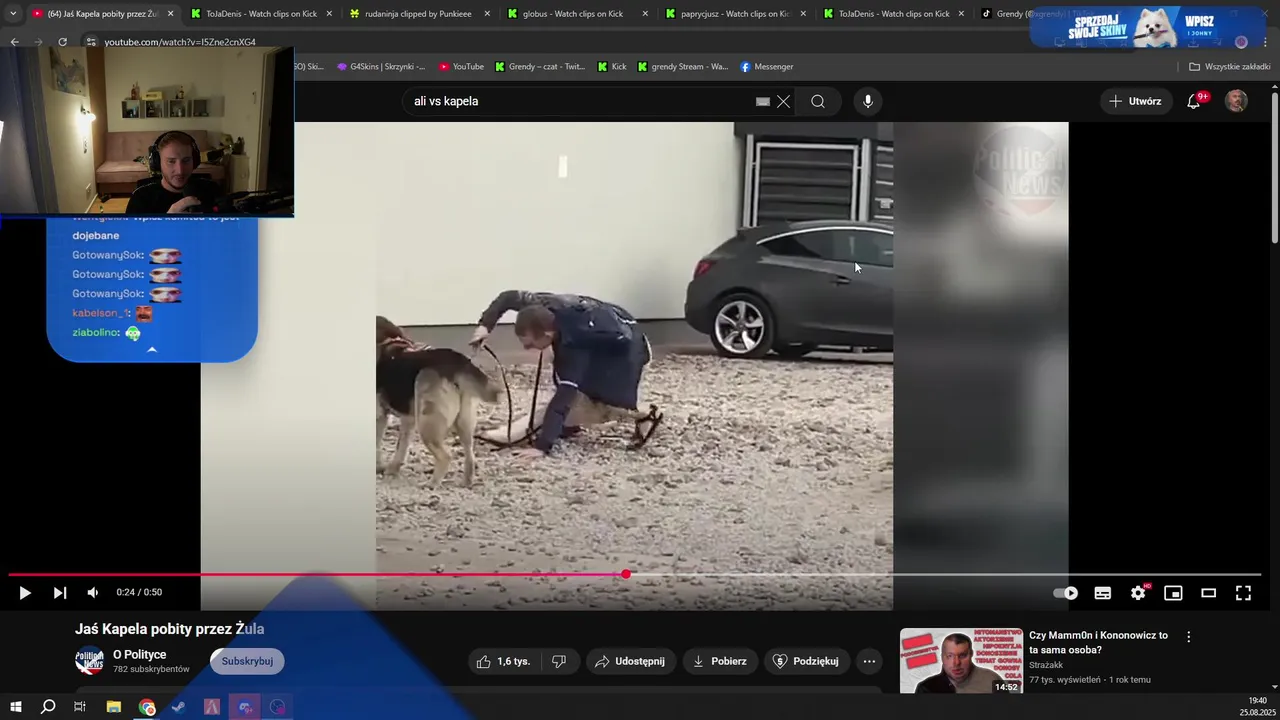Switch to rudaninja clipped by Punkieee tab

(x=420, y=14)
